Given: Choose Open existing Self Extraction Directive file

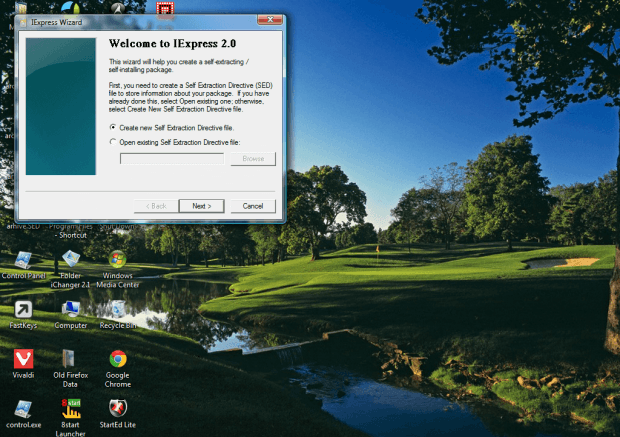Looking at the screenshot, I should (113, 142).
